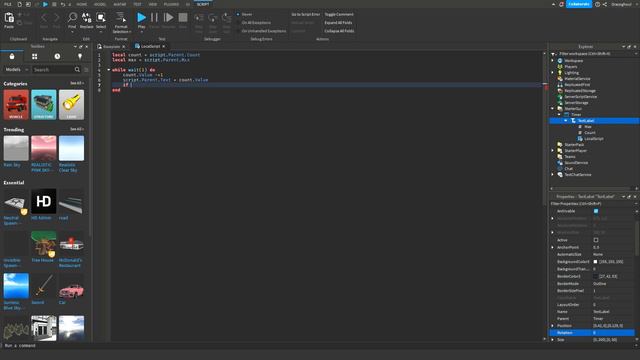
Task: Click the Paste clipboard icon
Action: coord(9,18)
